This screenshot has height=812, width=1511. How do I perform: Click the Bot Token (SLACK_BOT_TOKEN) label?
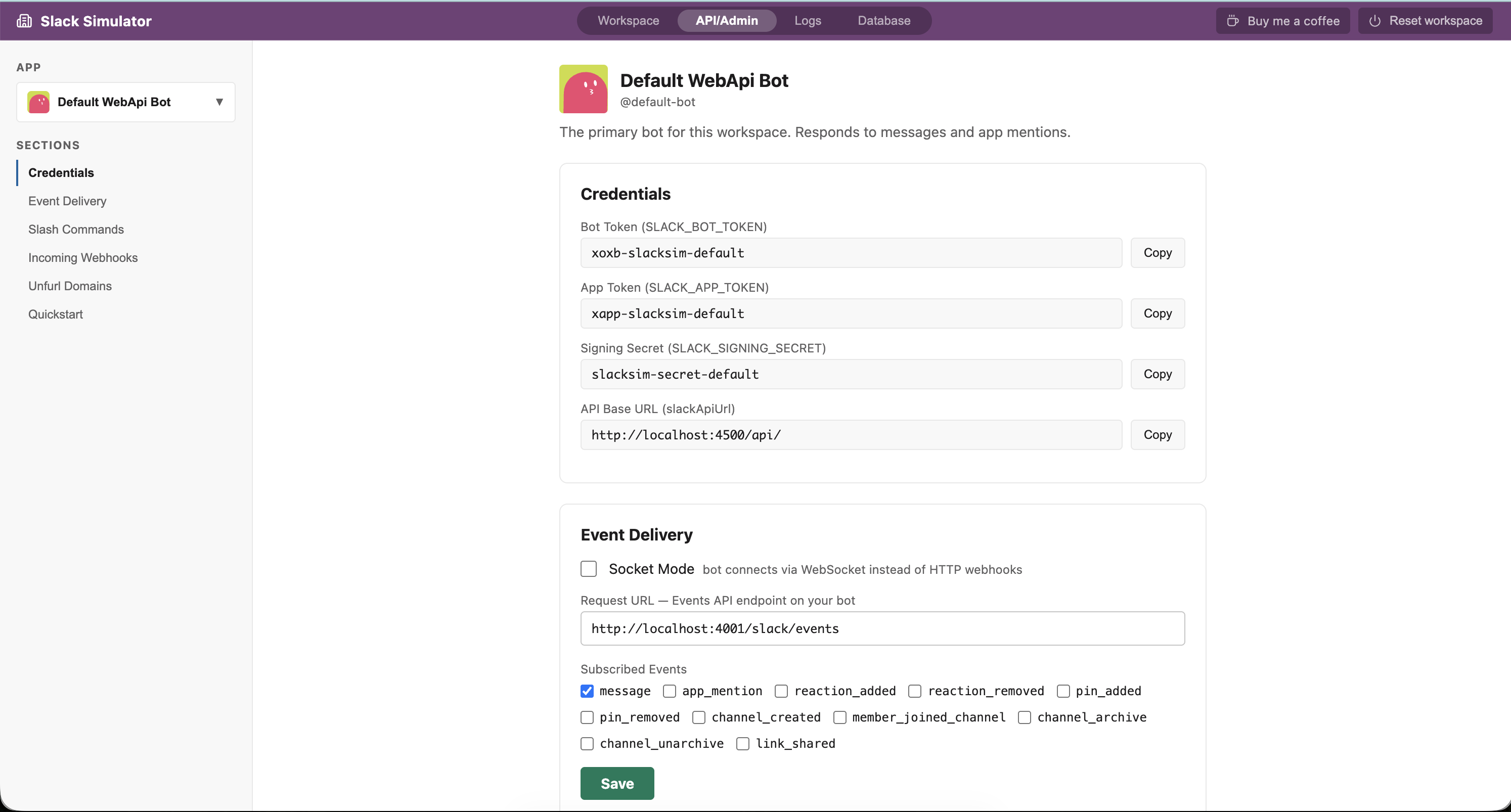click(674, 227)
